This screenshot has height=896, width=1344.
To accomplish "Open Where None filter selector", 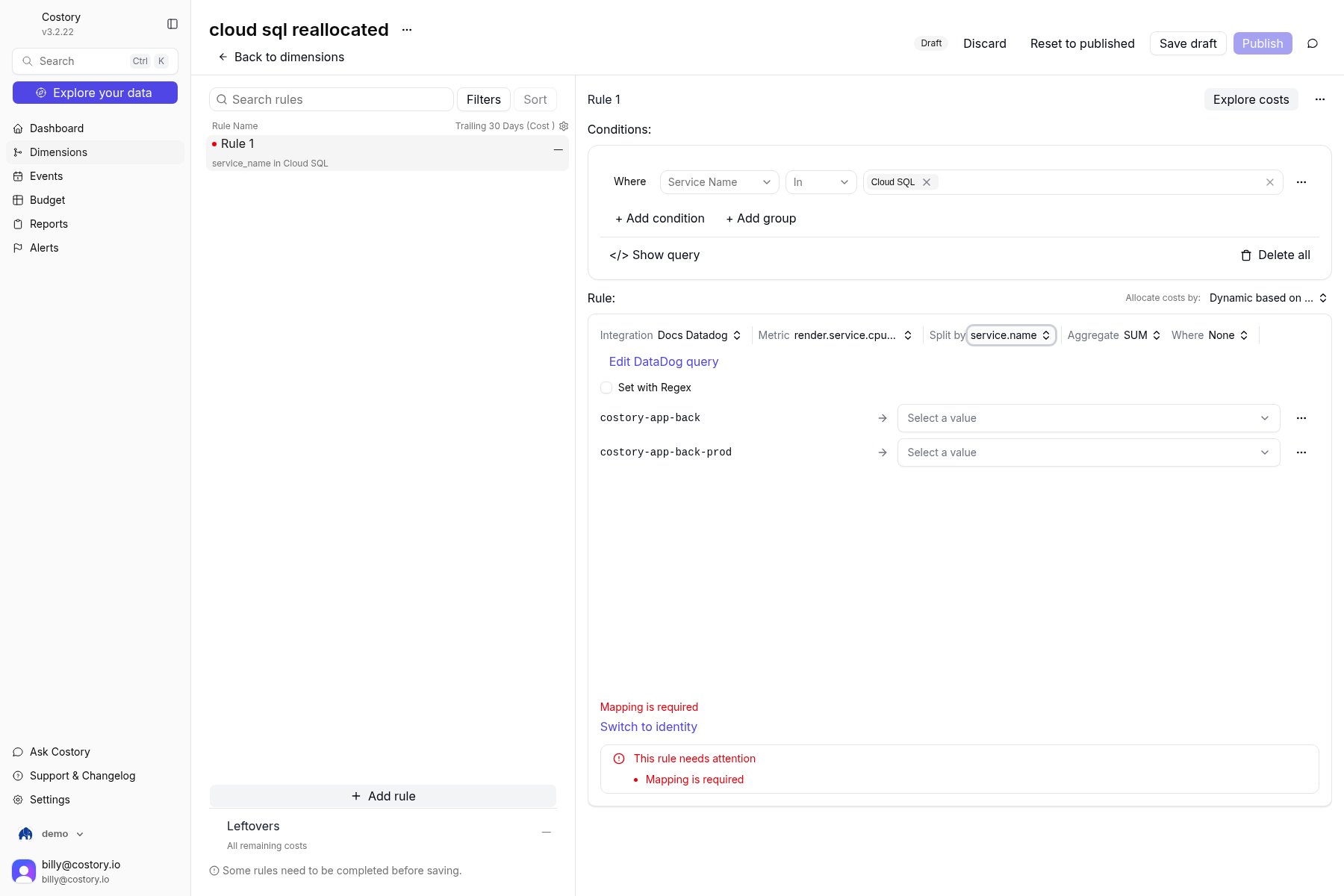I will click(1228, 335).
